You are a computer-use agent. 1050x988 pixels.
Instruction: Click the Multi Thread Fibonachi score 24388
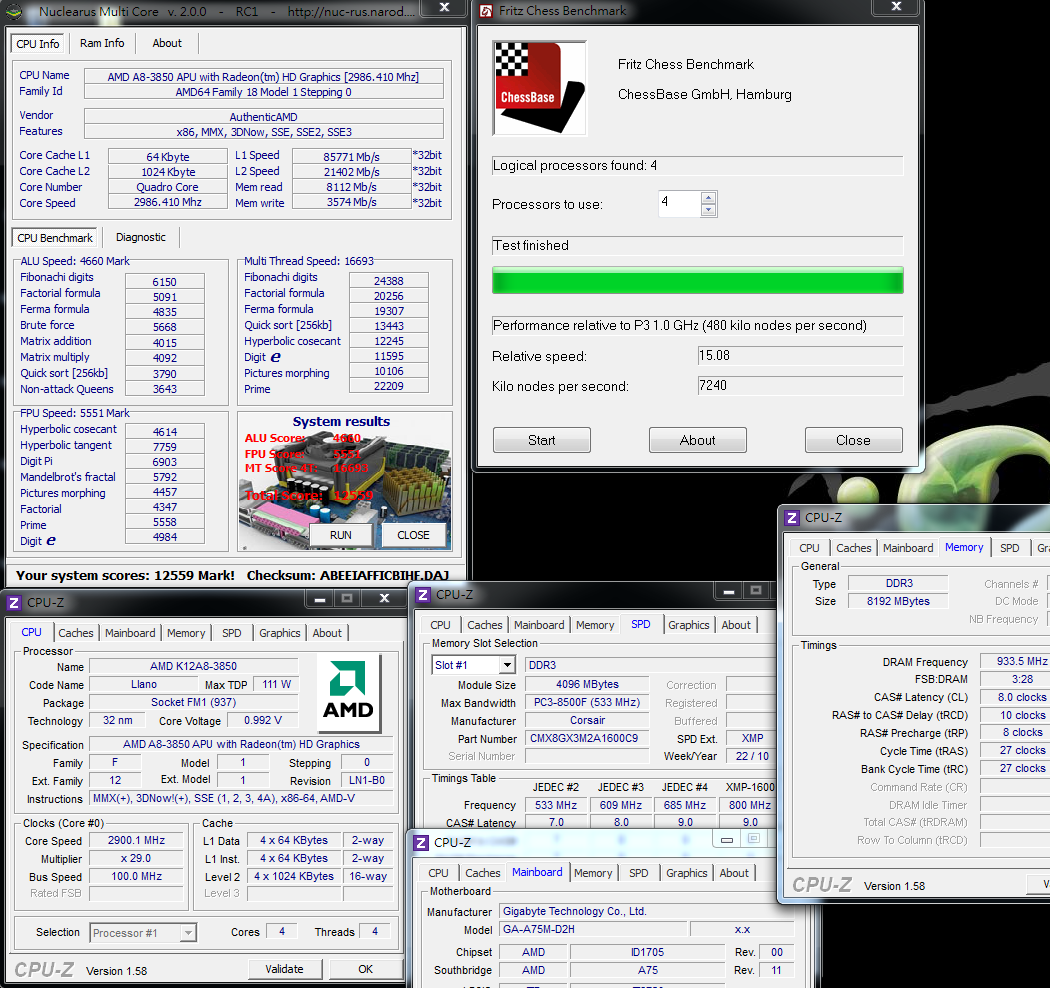point(389,281)
